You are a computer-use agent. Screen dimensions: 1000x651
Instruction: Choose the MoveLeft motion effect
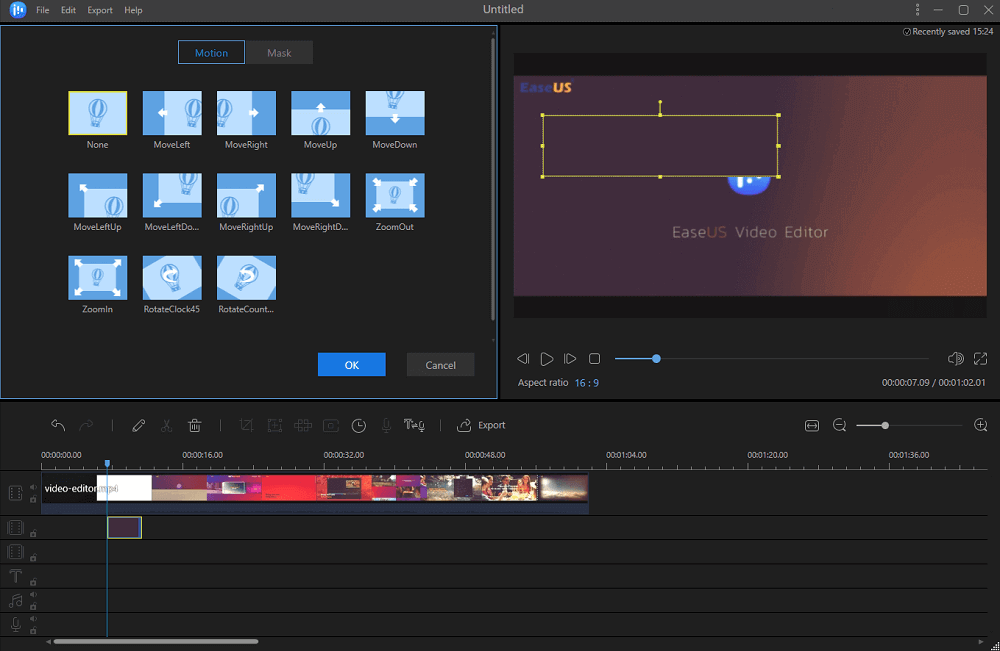point(171,112)
